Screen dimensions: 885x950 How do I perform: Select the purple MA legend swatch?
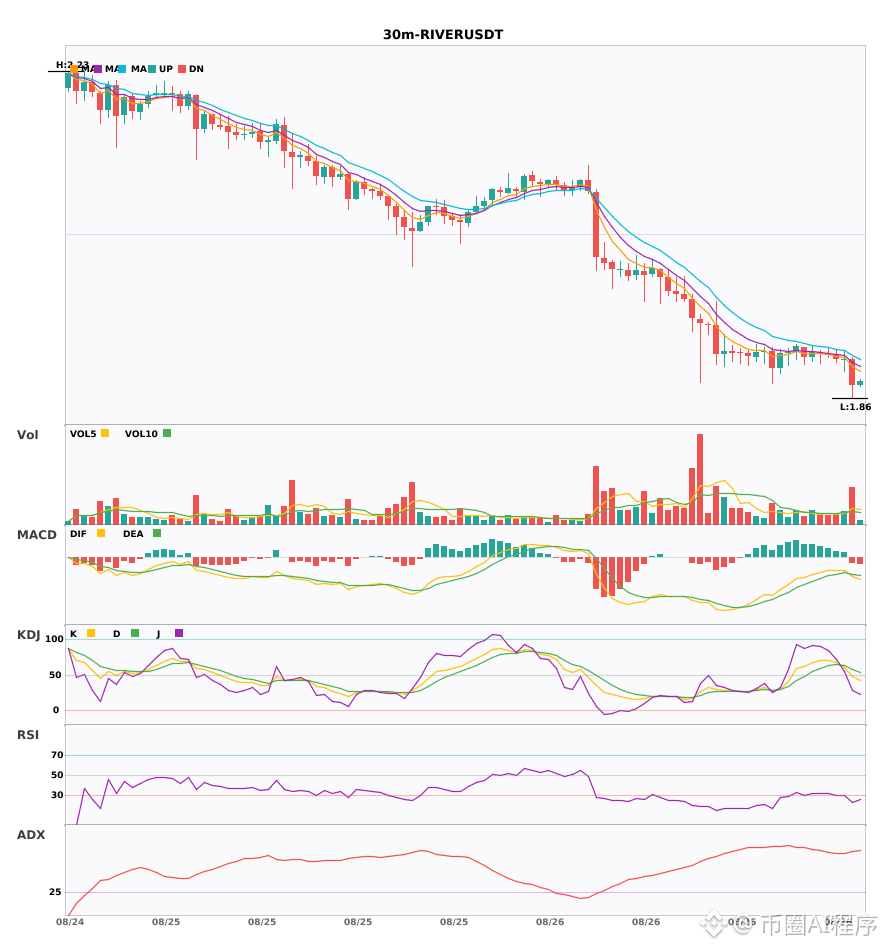coord(98,69)
